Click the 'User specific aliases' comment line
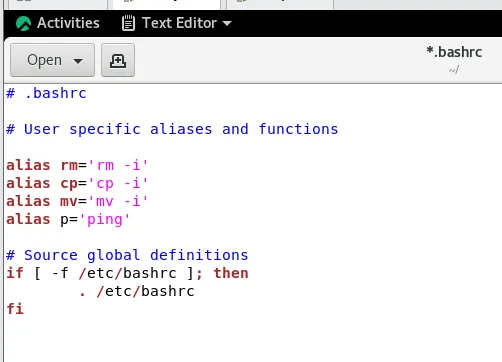 [172, 129]
